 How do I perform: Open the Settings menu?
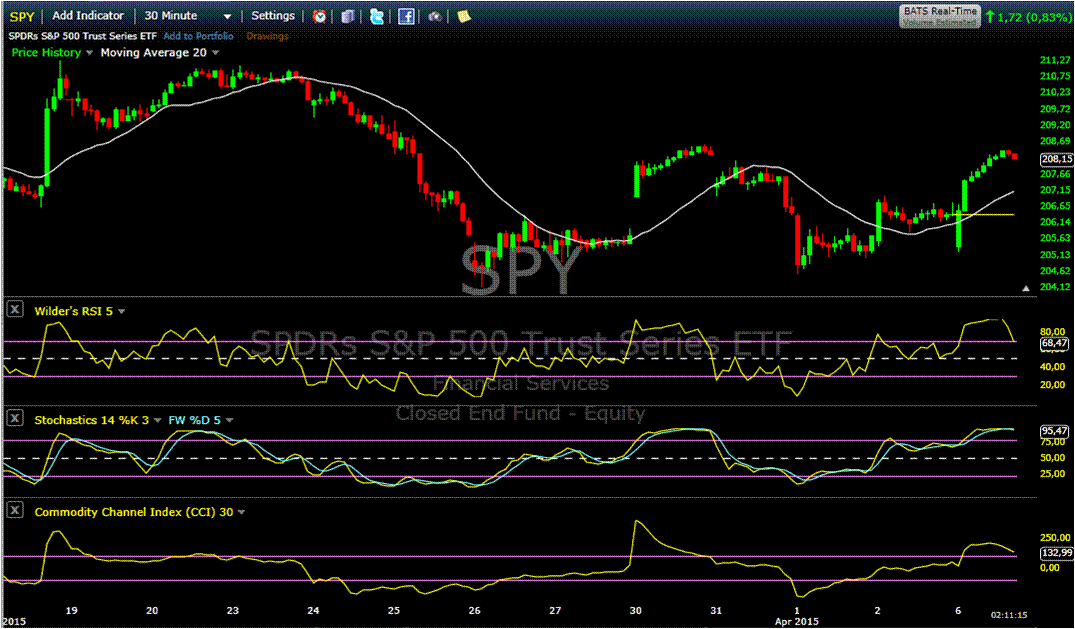tap(273, 16)
